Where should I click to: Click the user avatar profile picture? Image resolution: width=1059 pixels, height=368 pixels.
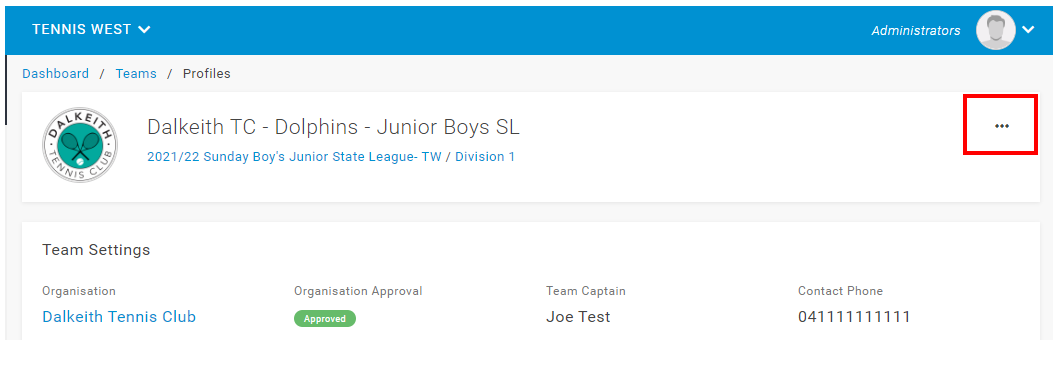996,30
